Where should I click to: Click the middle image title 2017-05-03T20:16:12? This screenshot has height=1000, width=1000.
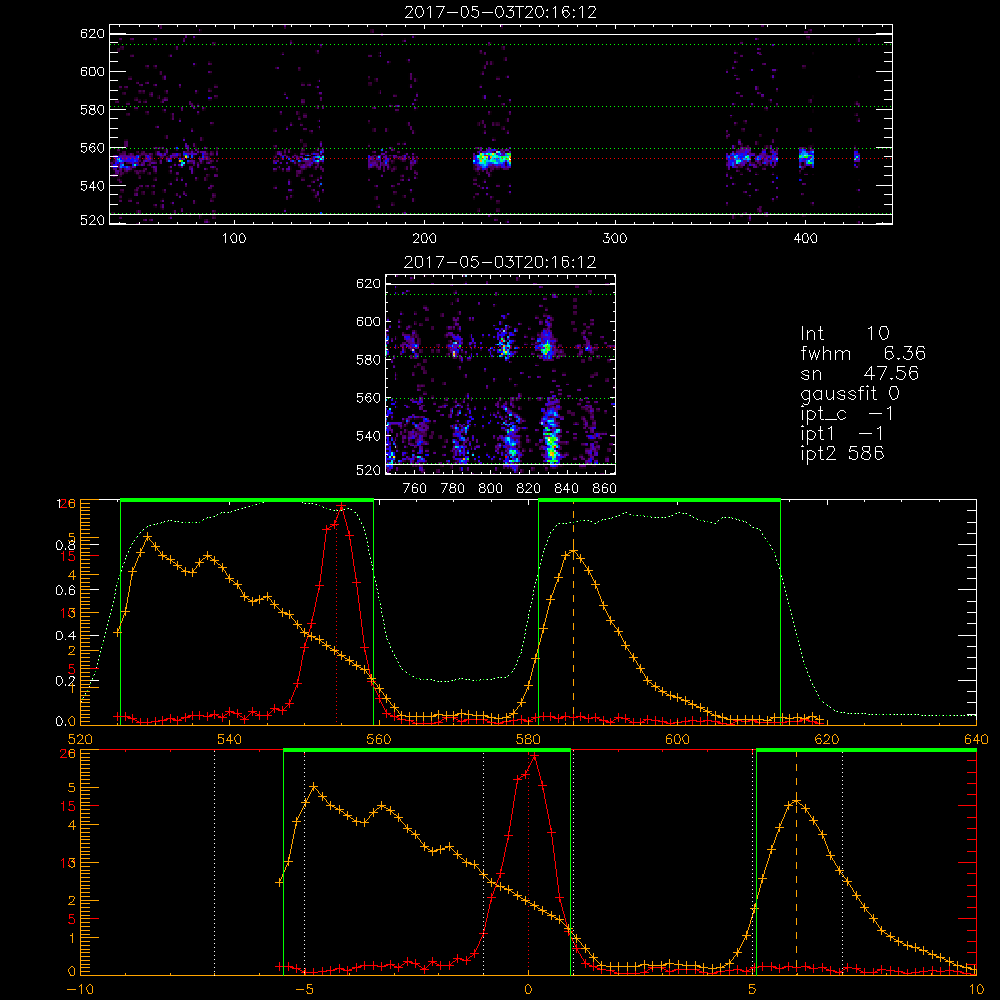[x=501, y=262]
